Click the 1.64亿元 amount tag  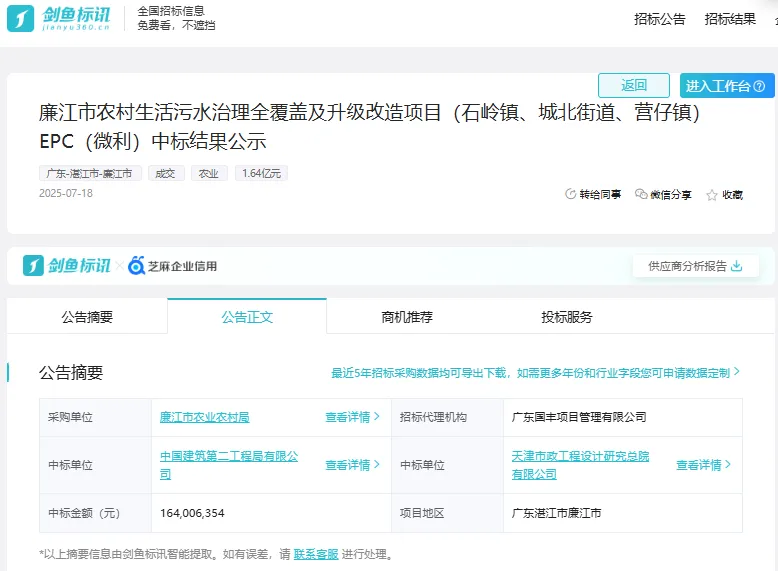tap(262, 173)
